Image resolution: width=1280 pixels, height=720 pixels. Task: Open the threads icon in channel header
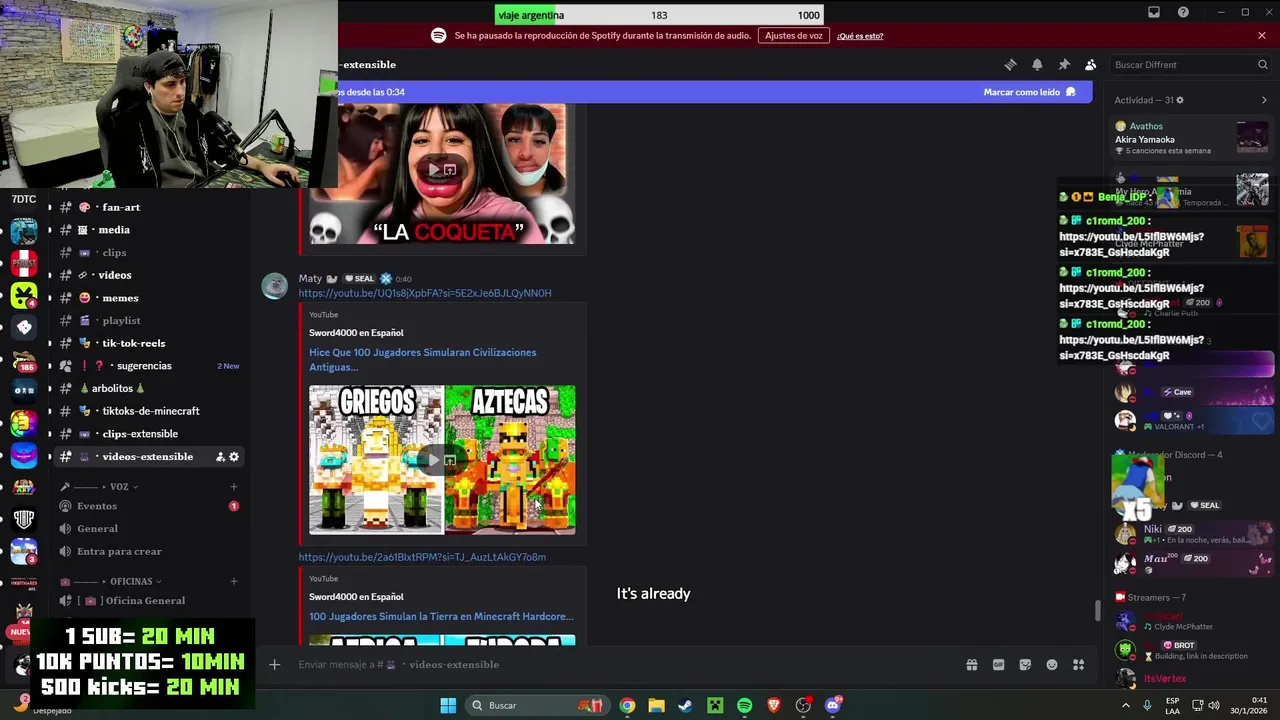[1010, 65]
